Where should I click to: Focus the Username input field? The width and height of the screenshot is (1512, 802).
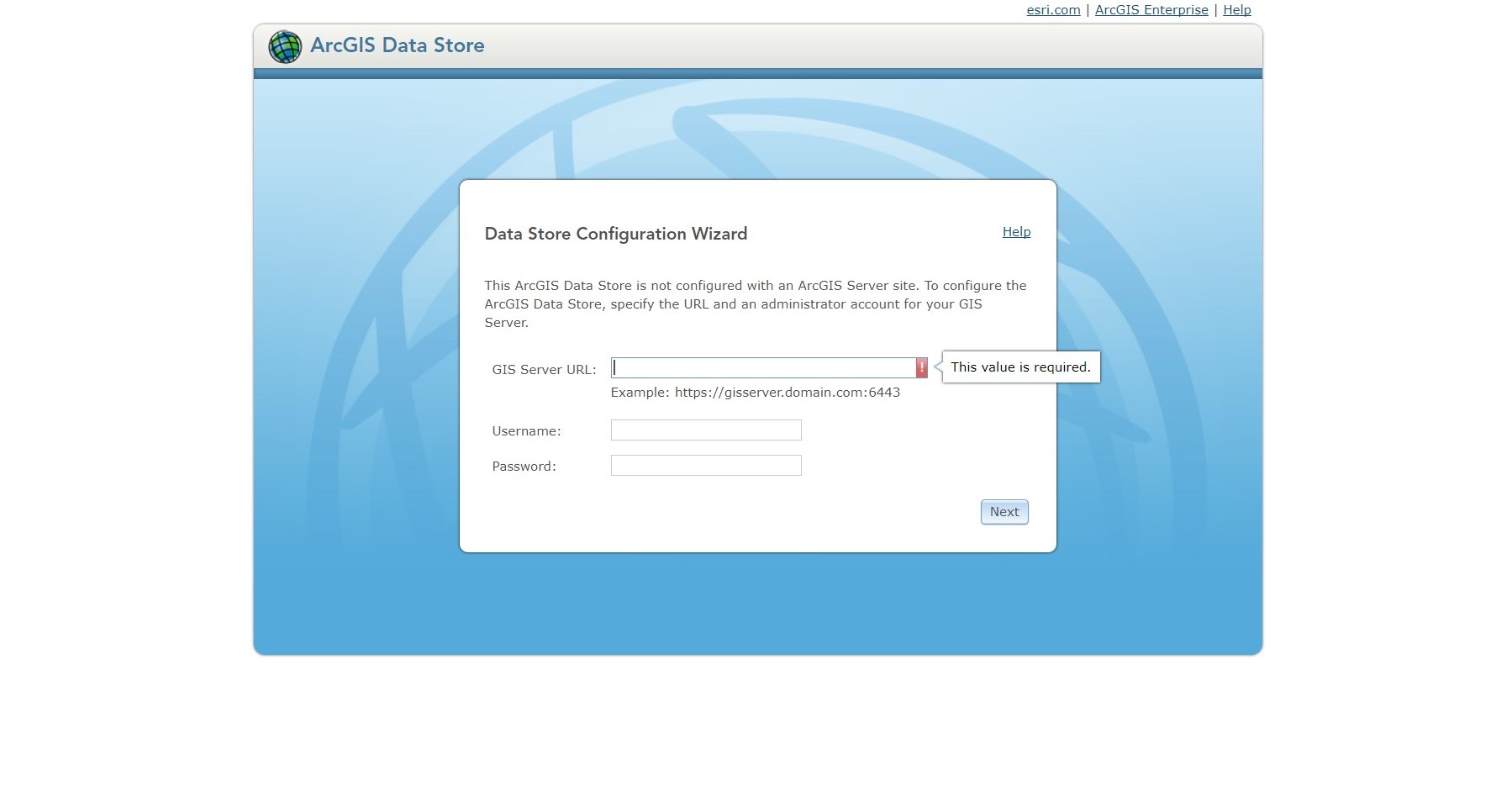(x=706, y=430)
